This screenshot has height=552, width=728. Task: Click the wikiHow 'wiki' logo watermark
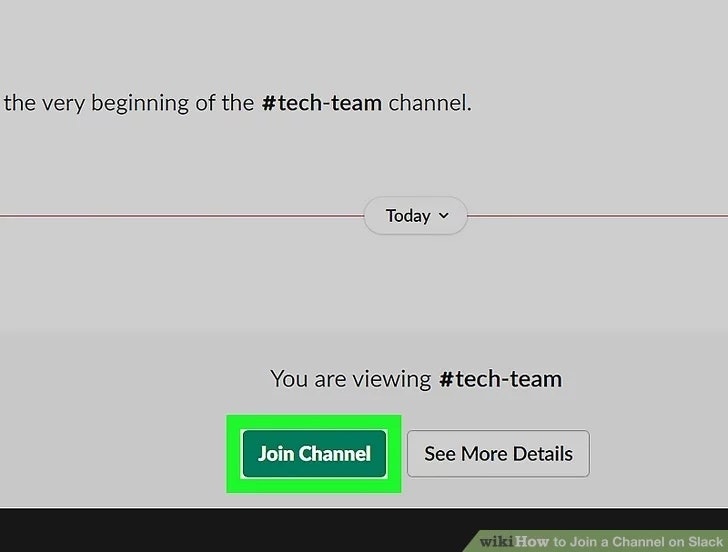coord(496,541)
